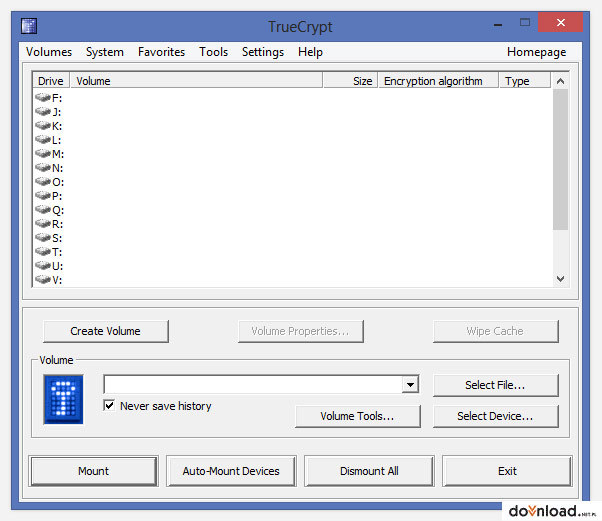Click the drive icon next to T:
This screenshot has height=521, width=602.
(43, 251)
